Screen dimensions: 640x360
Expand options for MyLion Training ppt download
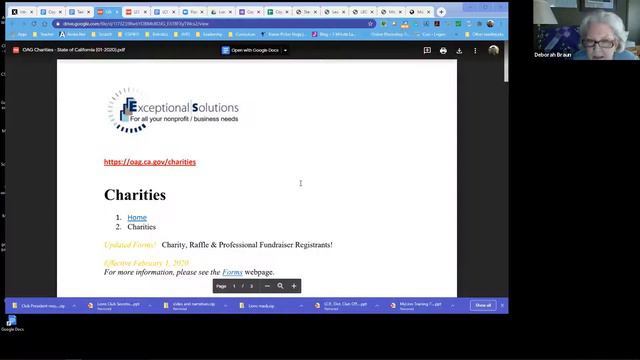click(x=452, y=306)
